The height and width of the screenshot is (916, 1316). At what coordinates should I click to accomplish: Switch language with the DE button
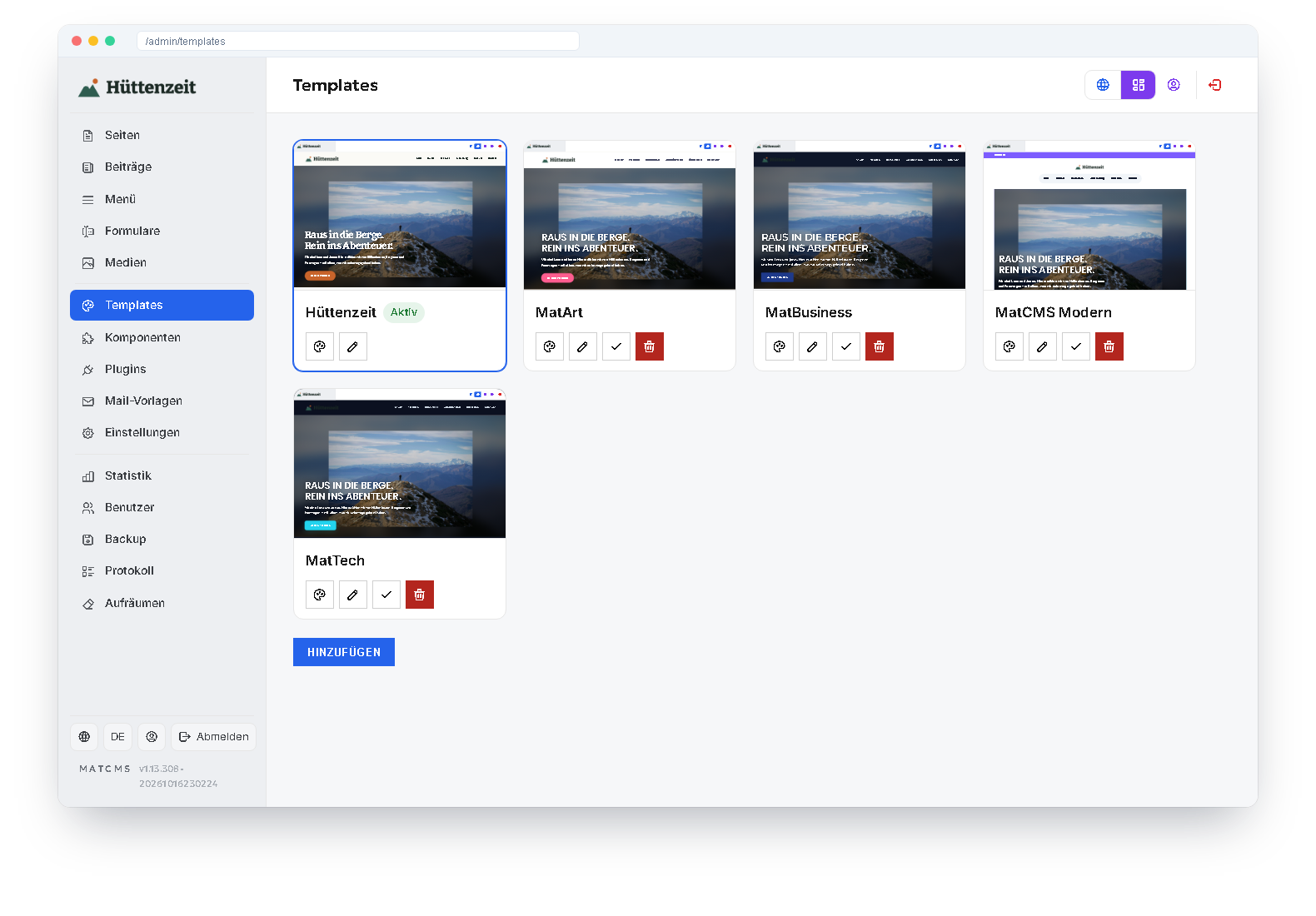click(x=118, y=737)
